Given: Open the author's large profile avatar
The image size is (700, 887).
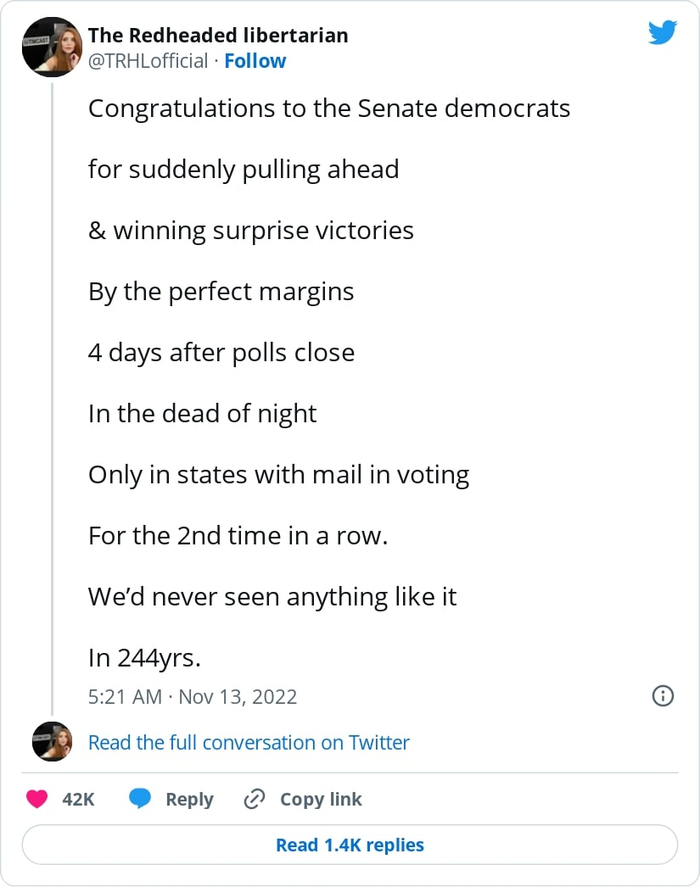Looking at the screenshot, I should pyautogui.click(x=51, y=47).
